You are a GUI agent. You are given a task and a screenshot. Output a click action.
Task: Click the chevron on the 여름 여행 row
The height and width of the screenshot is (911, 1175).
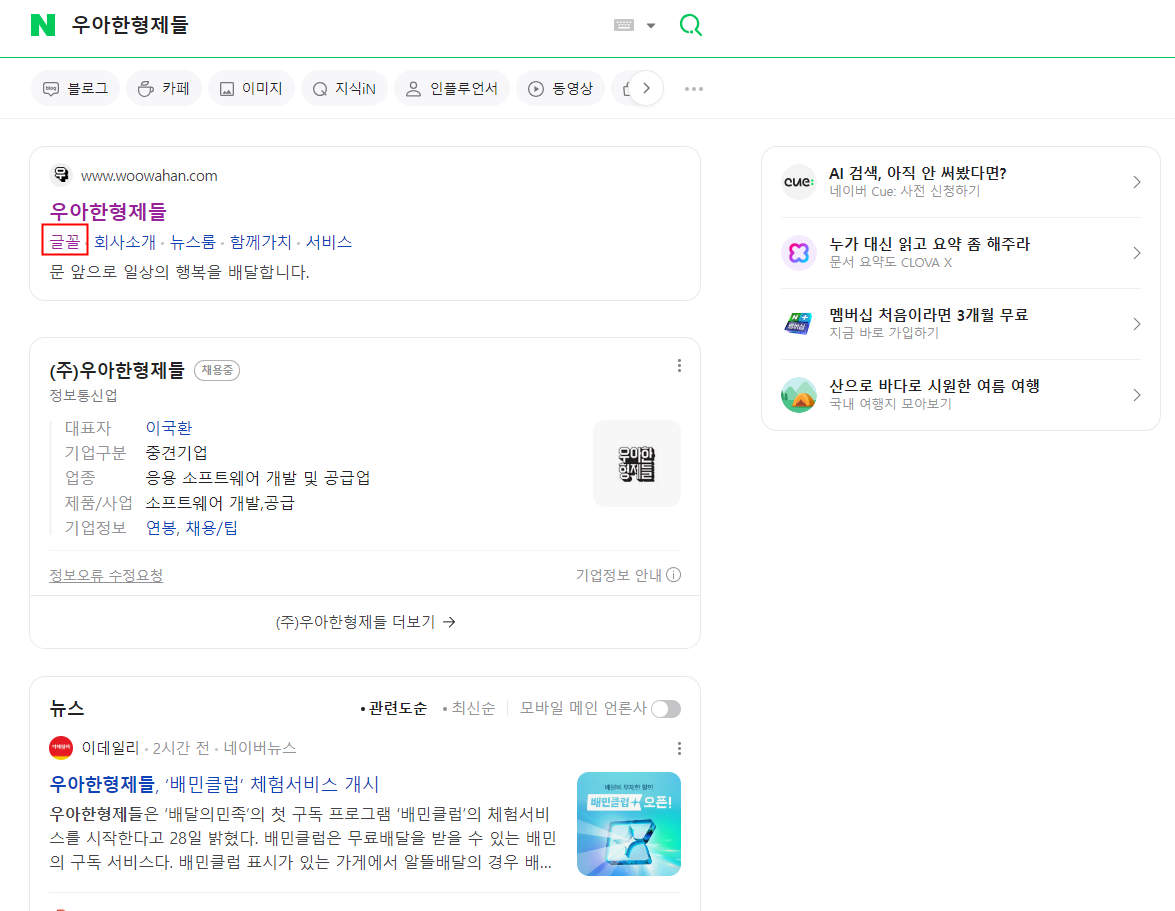pyautogui.click(x=1137, y=395)
